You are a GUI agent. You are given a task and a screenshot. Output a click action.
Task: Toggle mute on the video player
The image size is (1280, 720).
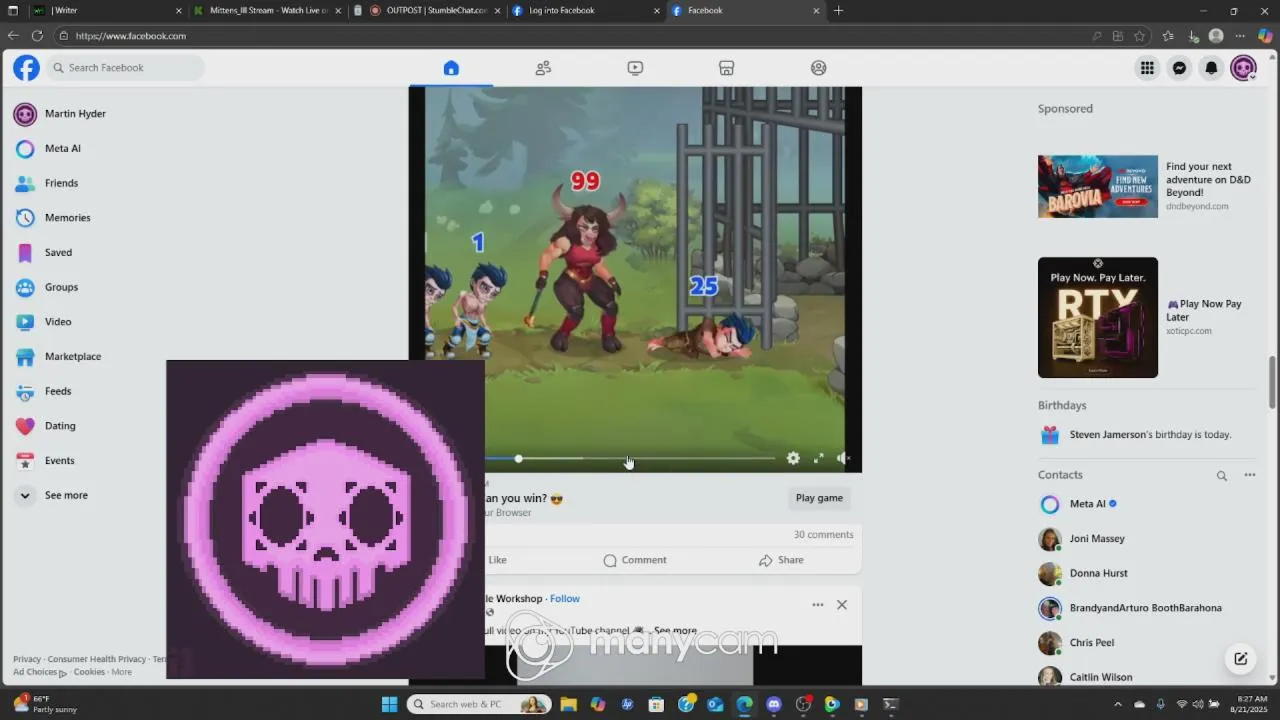pyautogui.click(x=843, y=458)
